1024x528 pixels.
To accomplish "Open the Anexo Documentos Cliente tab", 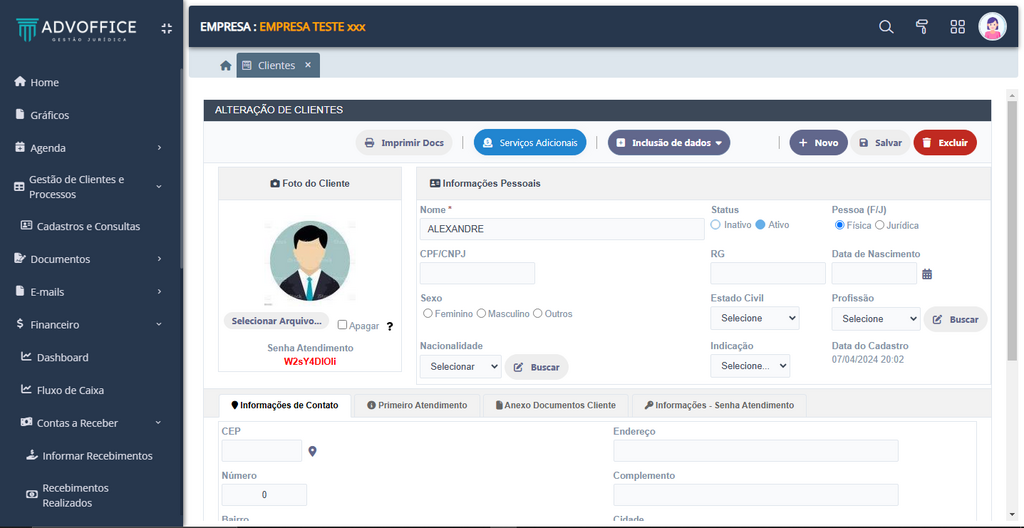I will coord(556,405).
